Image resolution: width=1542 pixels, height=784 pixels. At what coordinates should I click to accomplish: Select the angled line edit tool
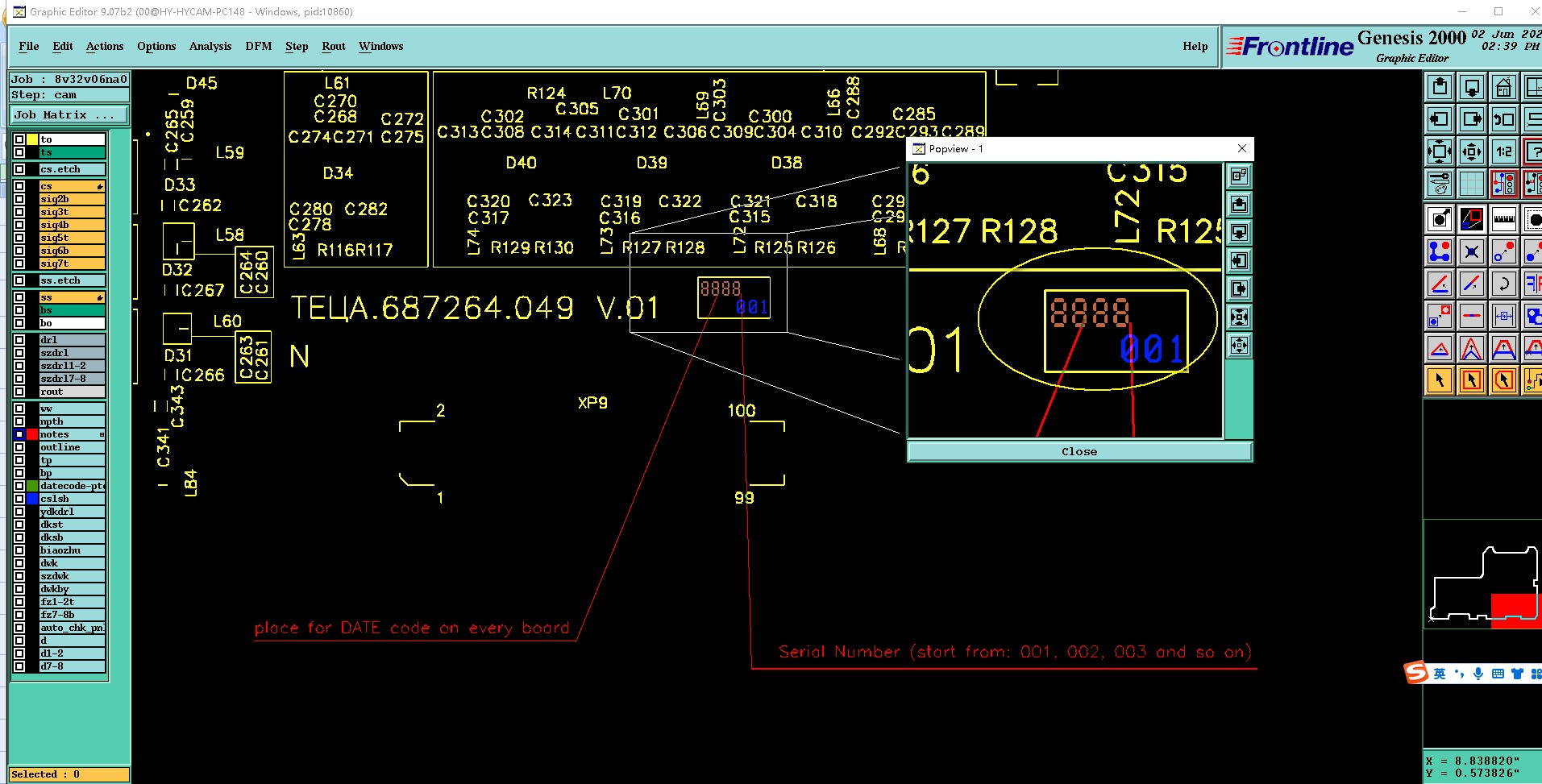[x=1440, y=284]
